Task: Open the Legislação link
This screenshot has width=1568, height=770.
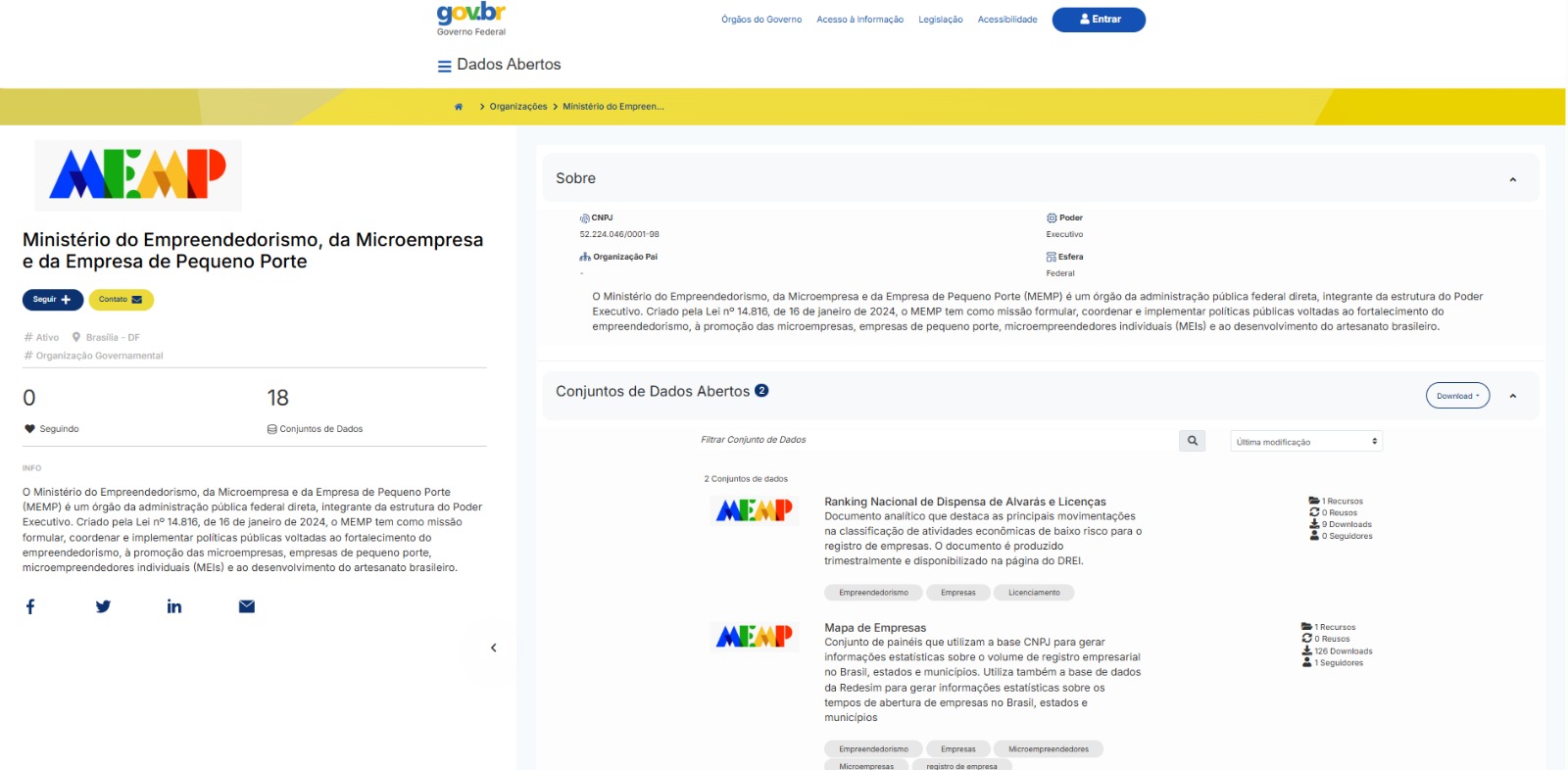Action: [x=941, y=20]
